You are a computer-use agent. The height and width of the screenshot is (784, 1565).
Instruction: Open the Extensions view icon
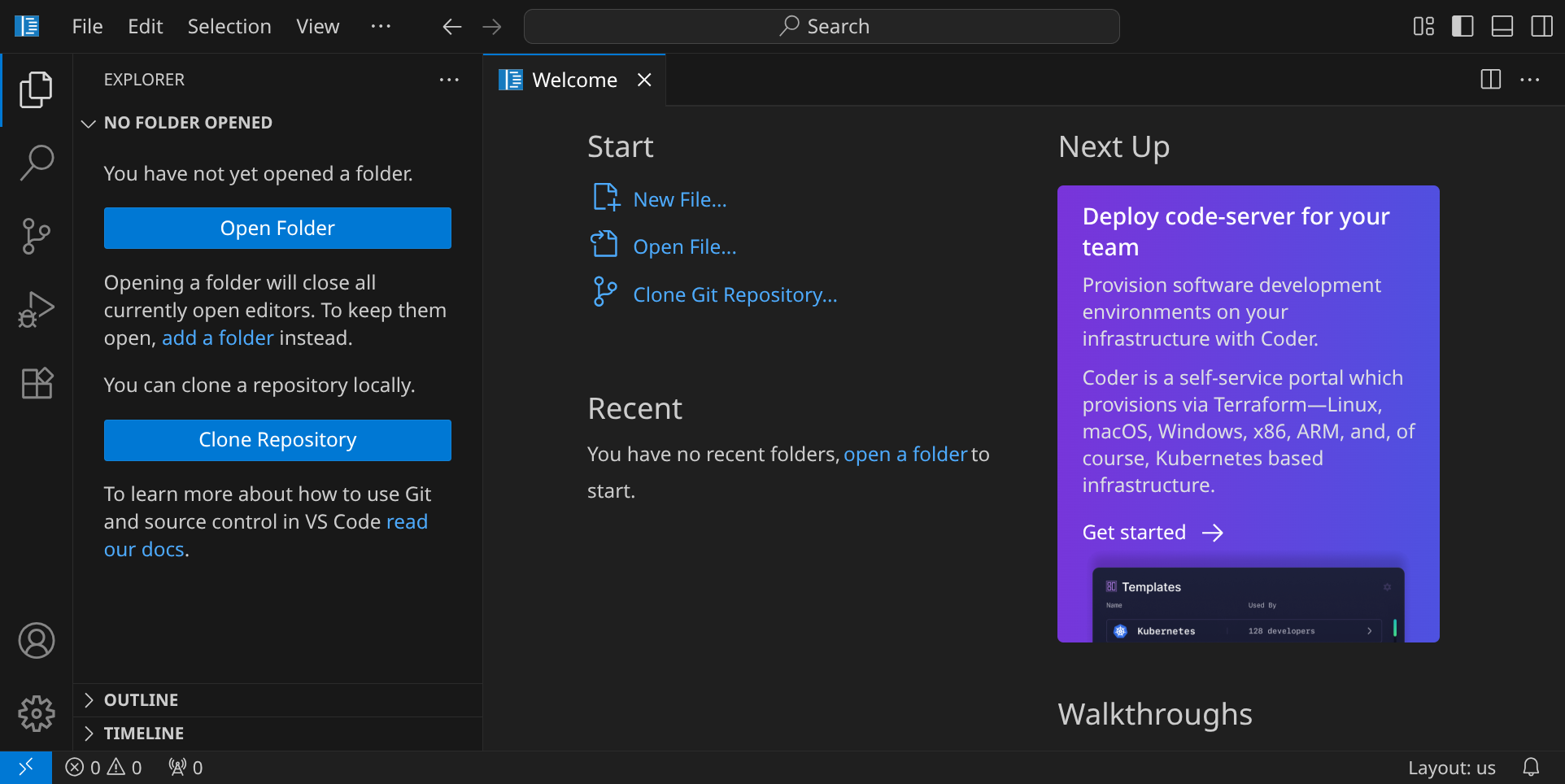click(36, 382)
